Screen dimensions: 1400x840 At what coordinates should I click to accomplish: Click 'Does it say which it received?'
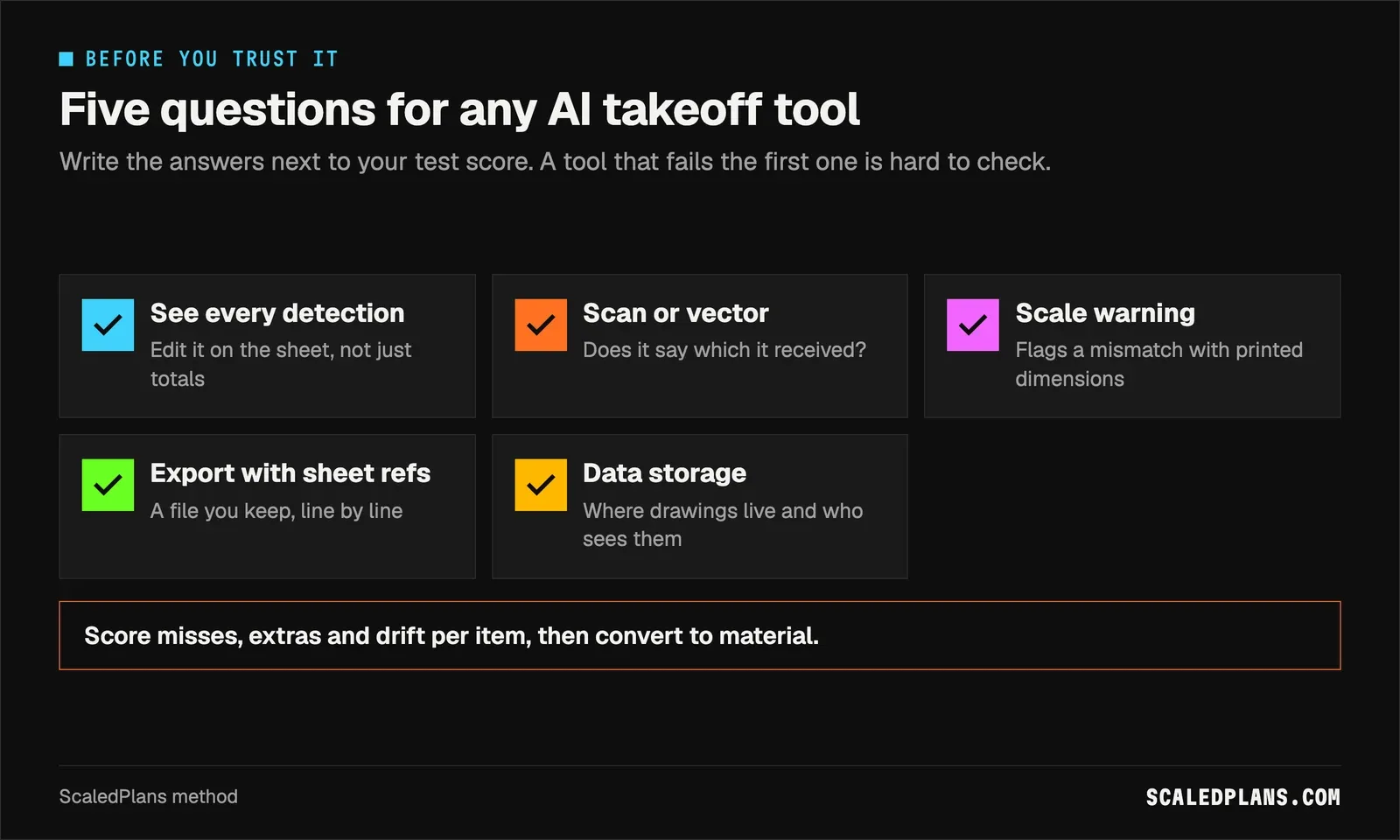click(x=724, y=350)
